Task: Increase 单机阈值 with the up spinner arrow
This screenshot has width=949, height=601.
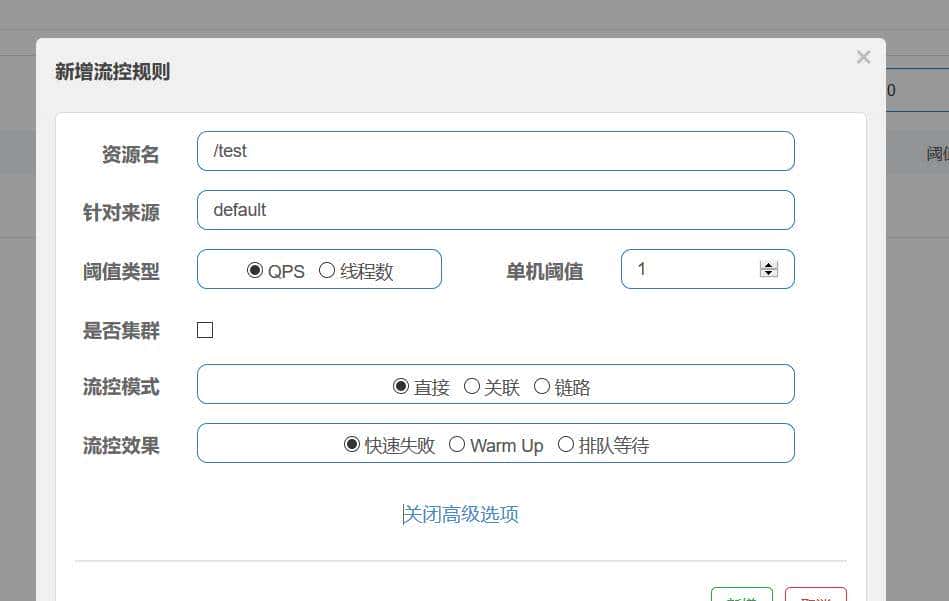Action: (x=768, y=262)
